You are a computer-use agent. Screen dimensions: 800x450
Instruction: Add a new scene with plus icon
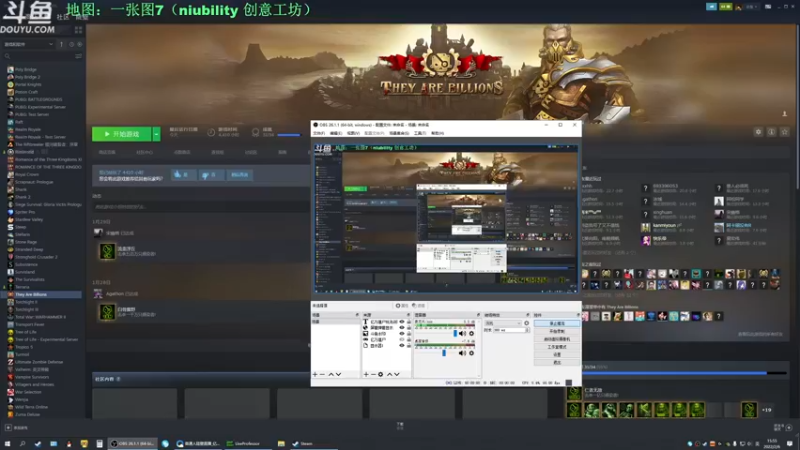pos(315,374)
